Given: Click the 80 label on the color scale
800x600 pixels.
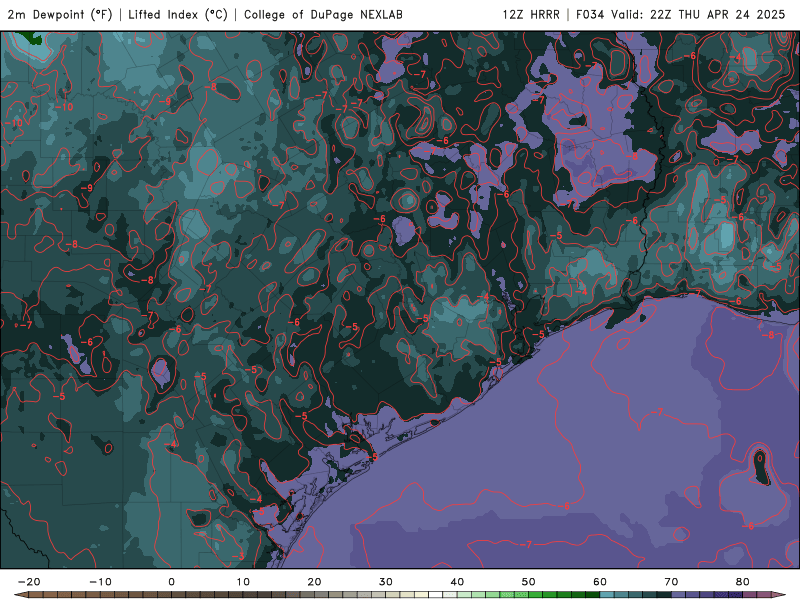Looking at the screenshot, I should coord(743,582).
